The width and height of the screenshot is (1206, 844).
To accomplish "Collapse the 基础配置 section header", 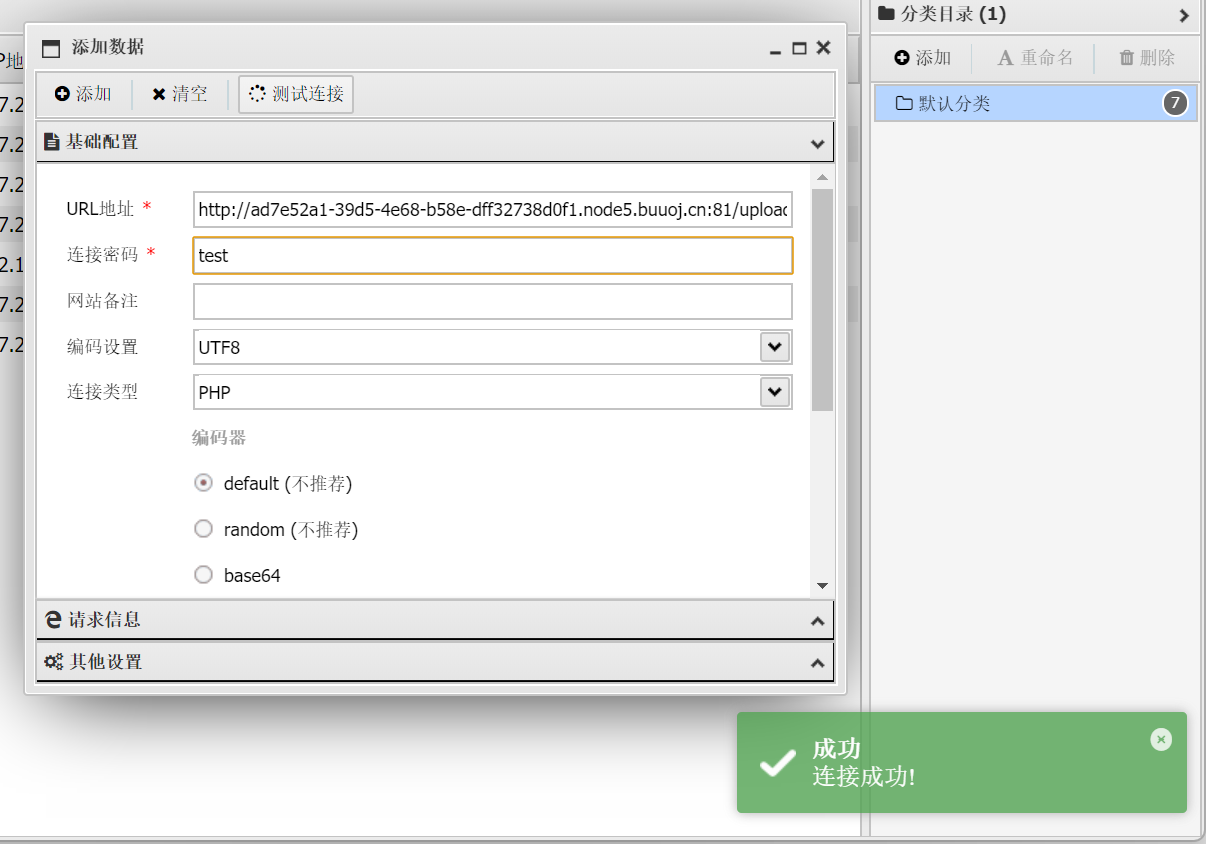I will 435,142.
